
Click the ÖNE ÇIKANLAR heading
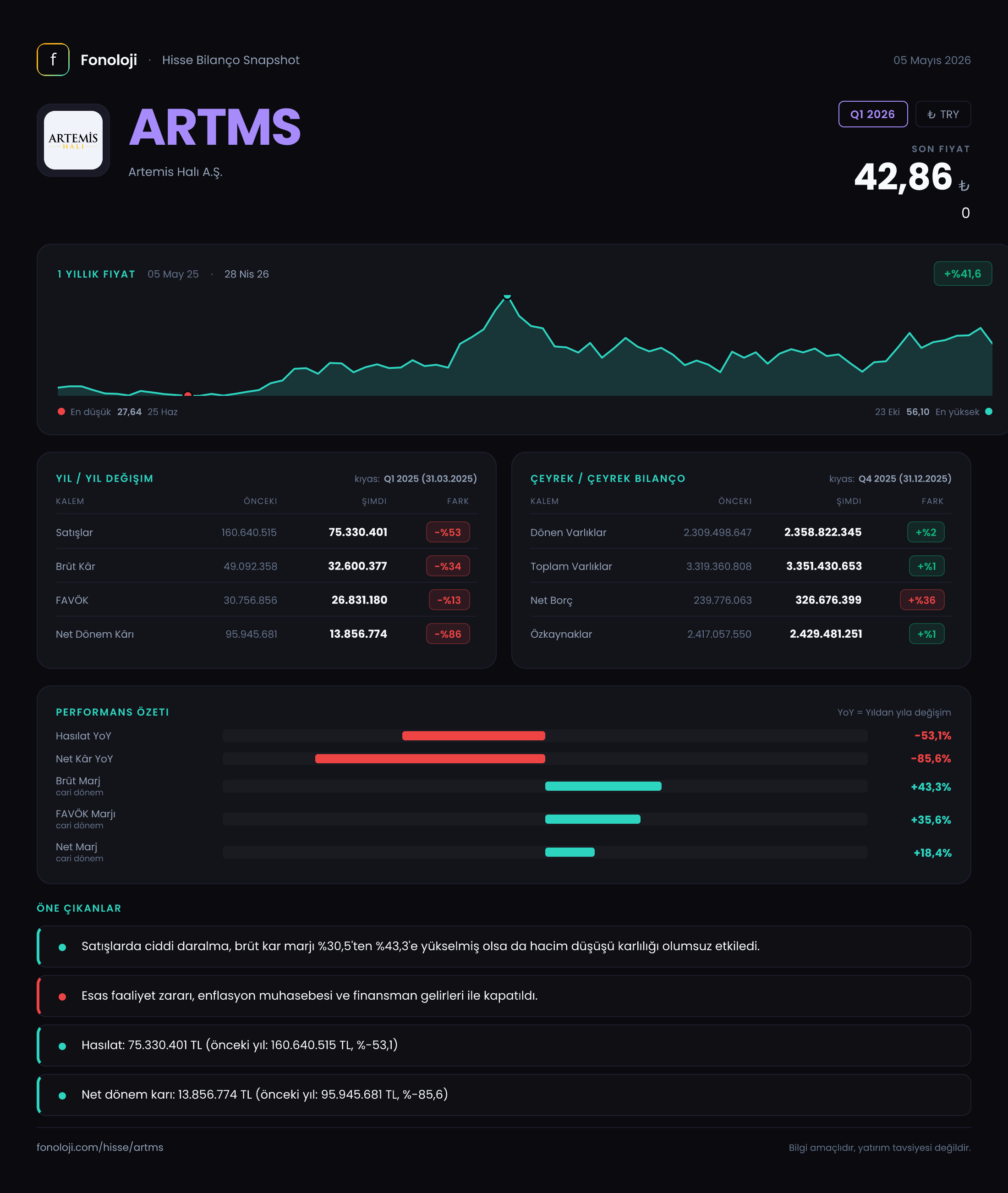coord(79,908)
